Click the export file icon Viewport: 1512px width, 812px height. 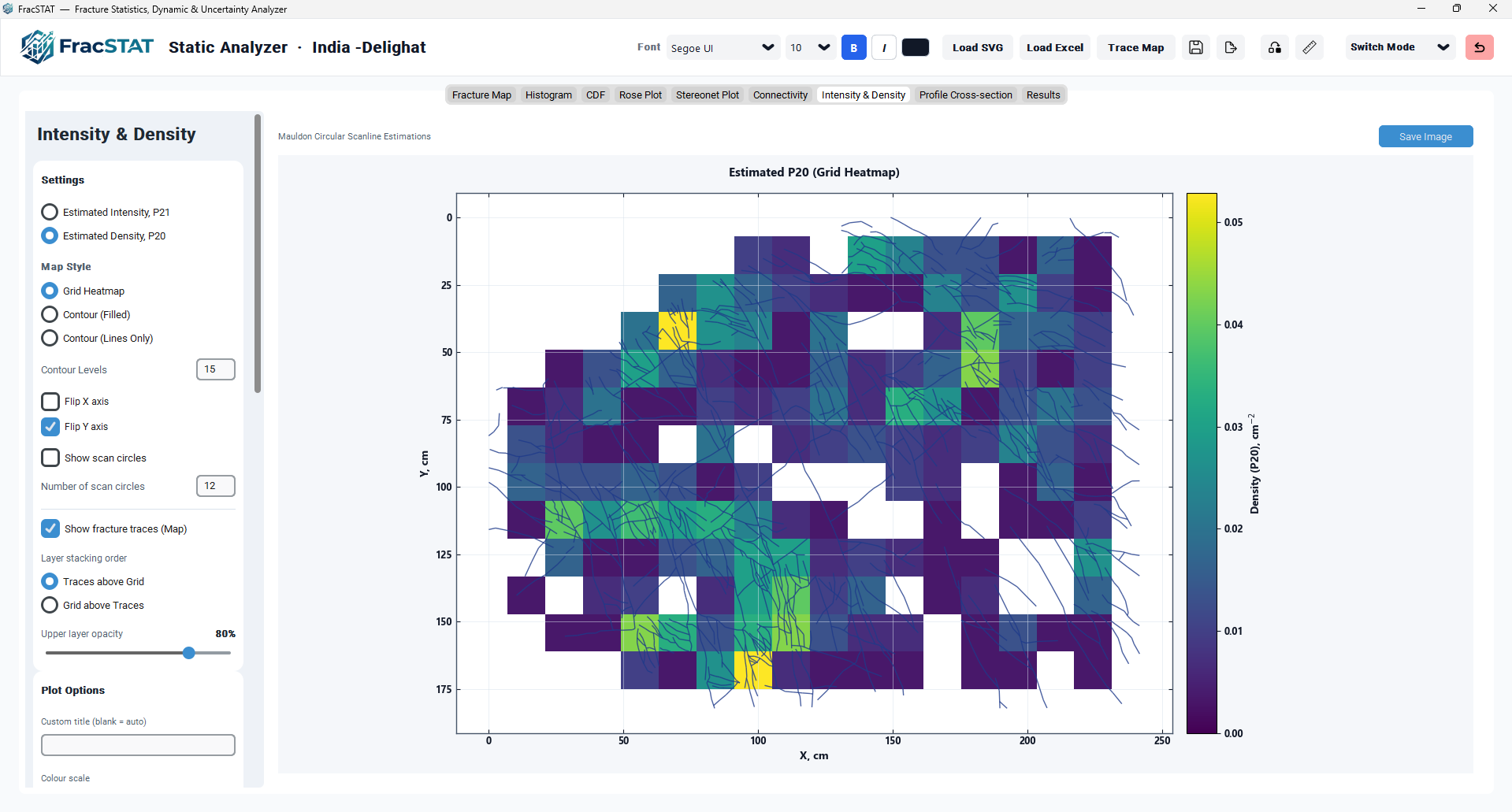[1231, 47]
